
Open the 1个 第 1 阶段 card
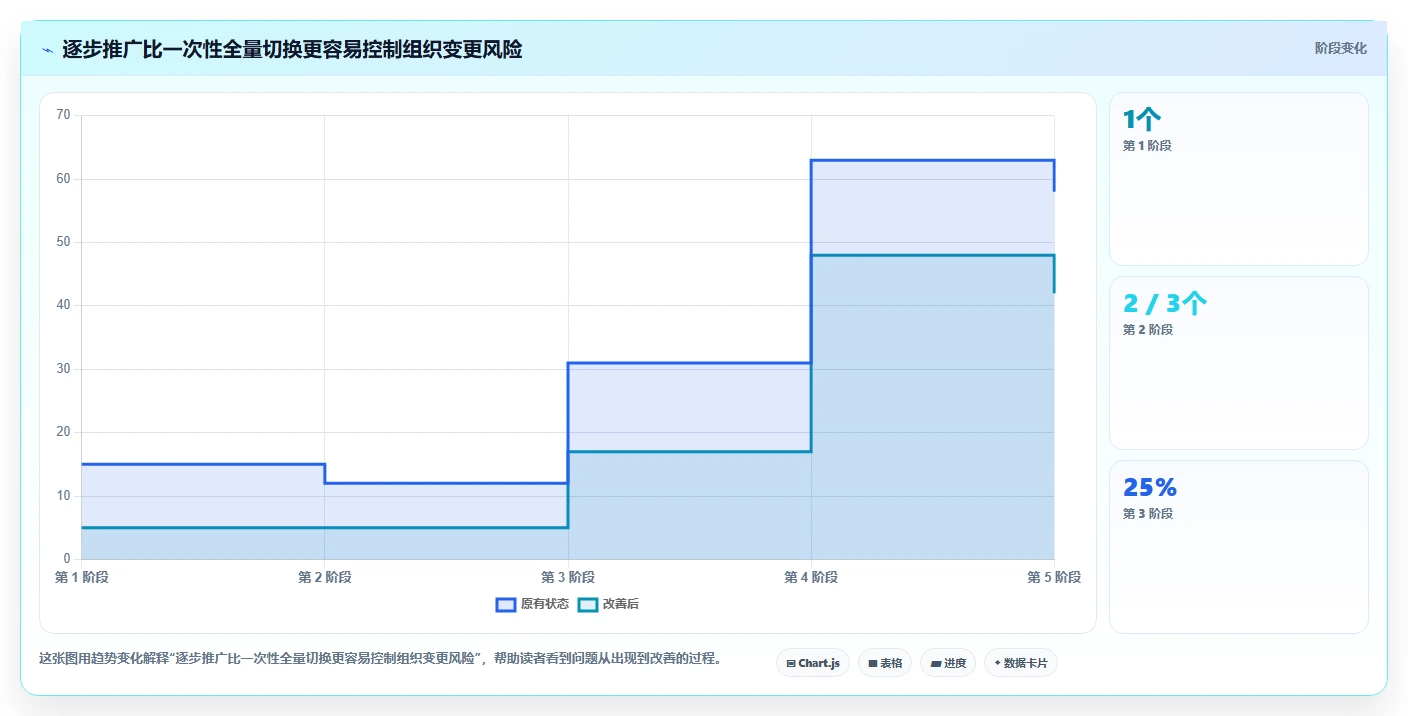1239,179
